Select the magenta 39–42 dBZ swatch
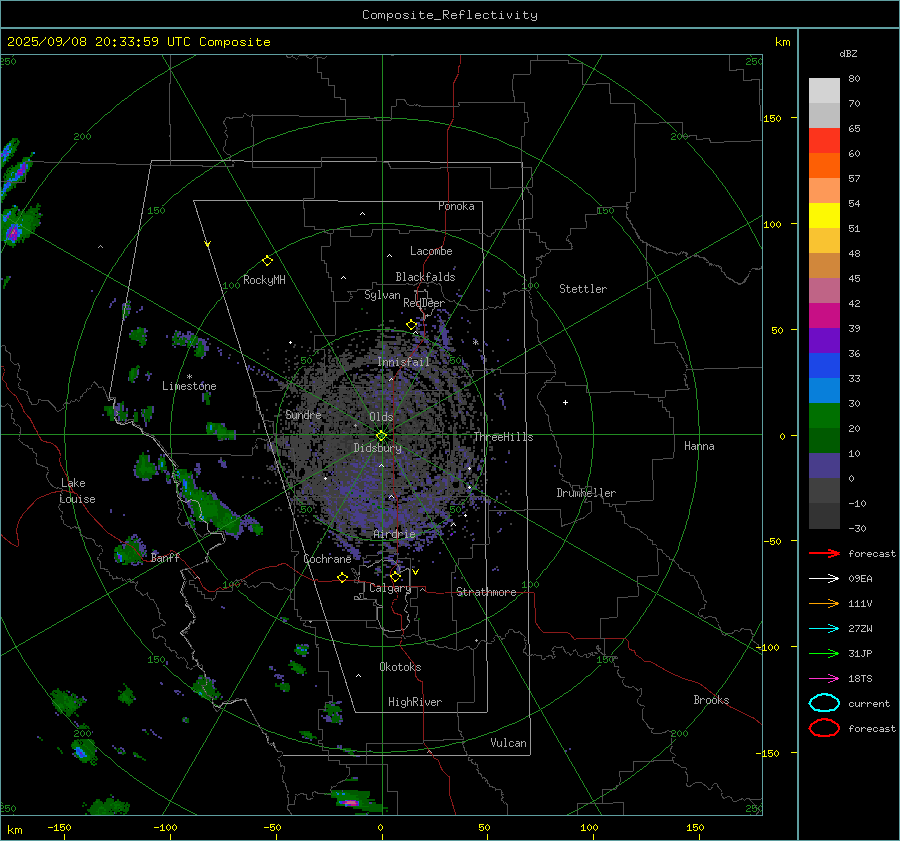The width and height of the screenshot is (900, 841). click(824, 316)
